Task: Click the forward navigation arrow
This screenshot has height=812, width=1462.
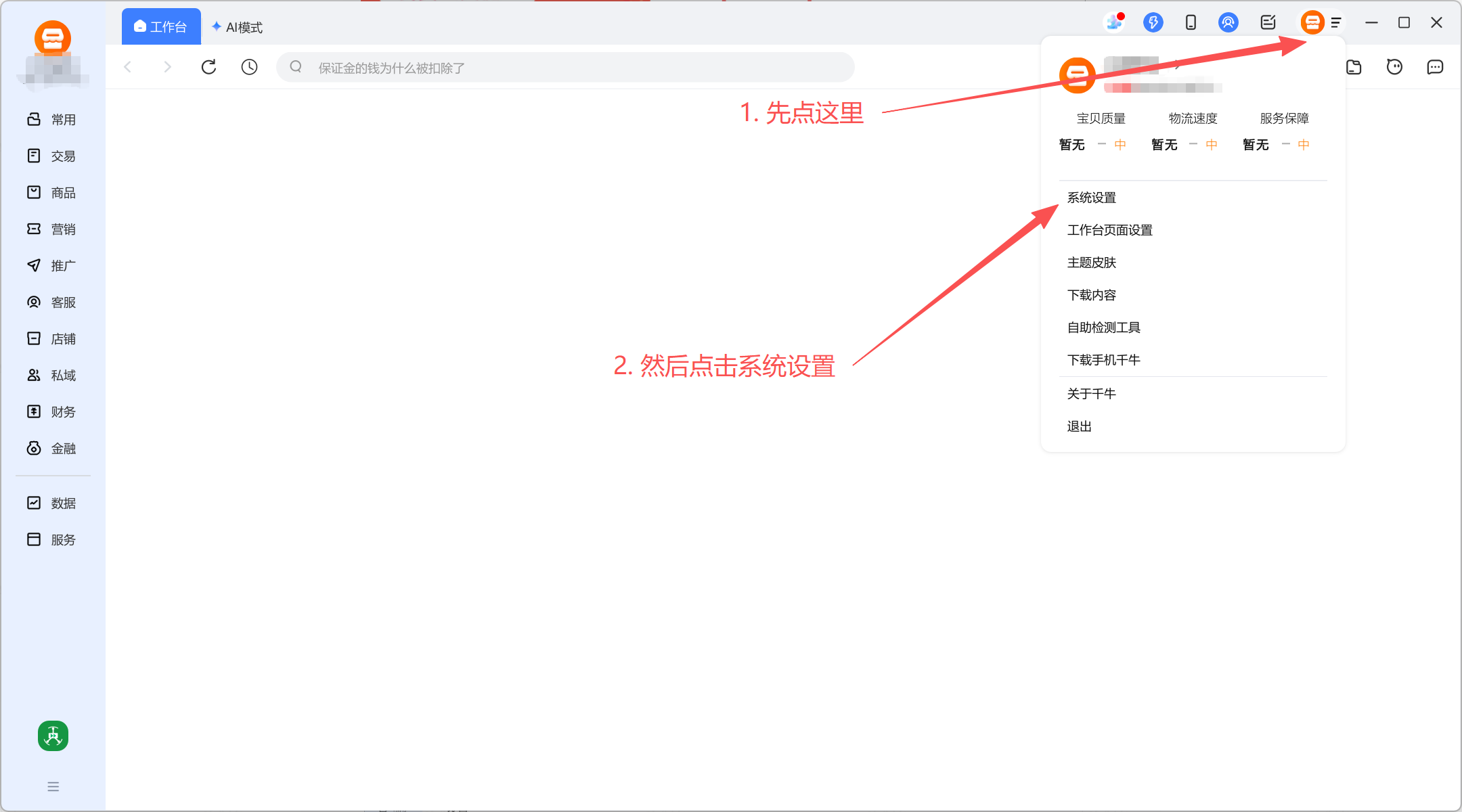Action: click(x=168, y=67)
